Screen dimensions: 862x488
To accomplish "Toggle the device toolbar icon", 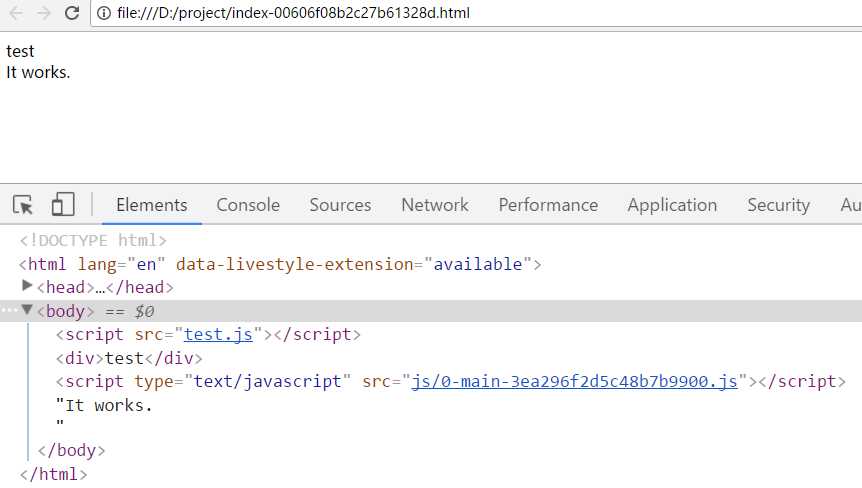I will [63, 205].
